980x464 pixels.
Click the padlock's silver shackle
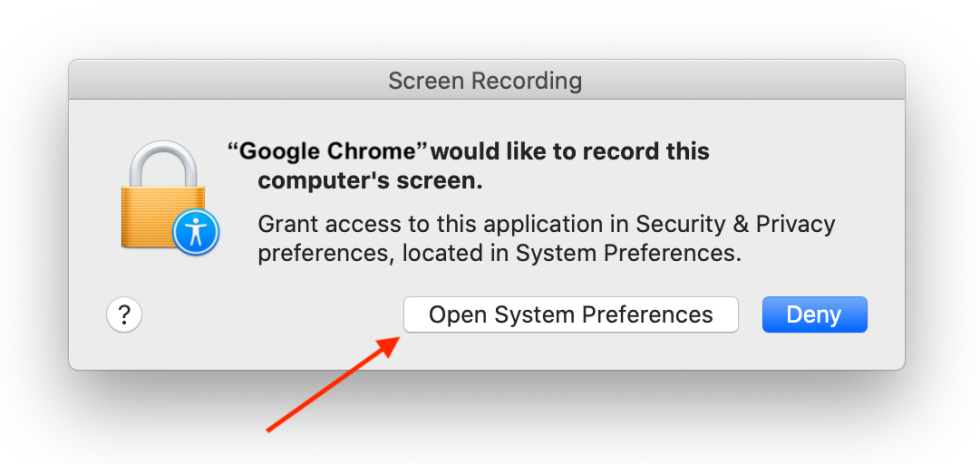click(163, 164)
